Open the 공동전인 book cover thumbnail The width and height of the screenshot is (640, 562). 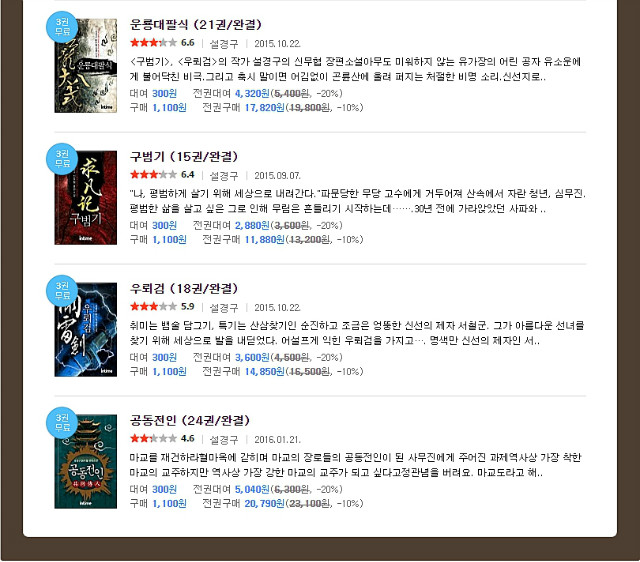[86, 462]
